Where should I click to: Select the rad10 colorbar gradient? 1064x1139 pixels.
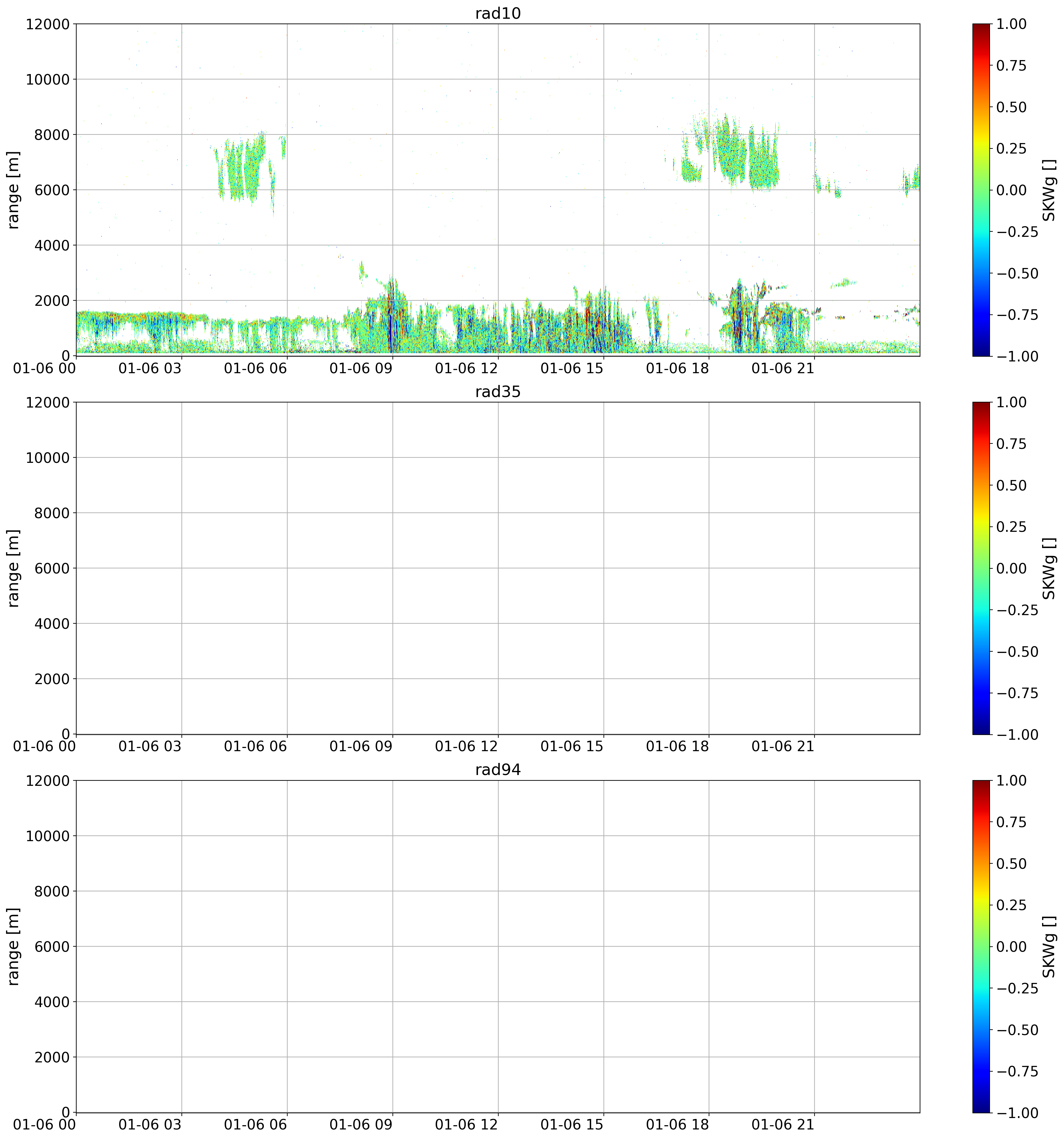point(980,190)
